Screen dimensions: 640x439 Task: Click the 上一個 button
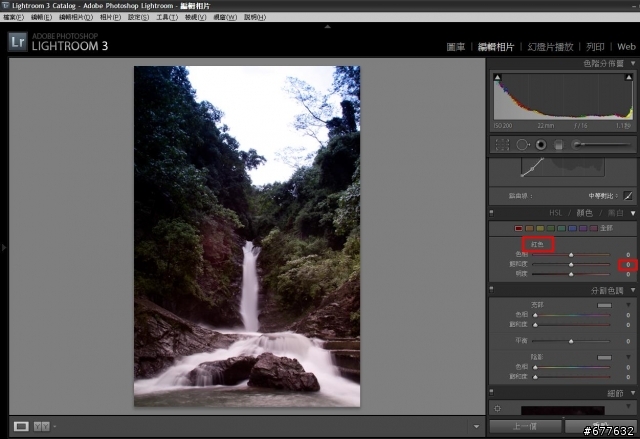525,427
